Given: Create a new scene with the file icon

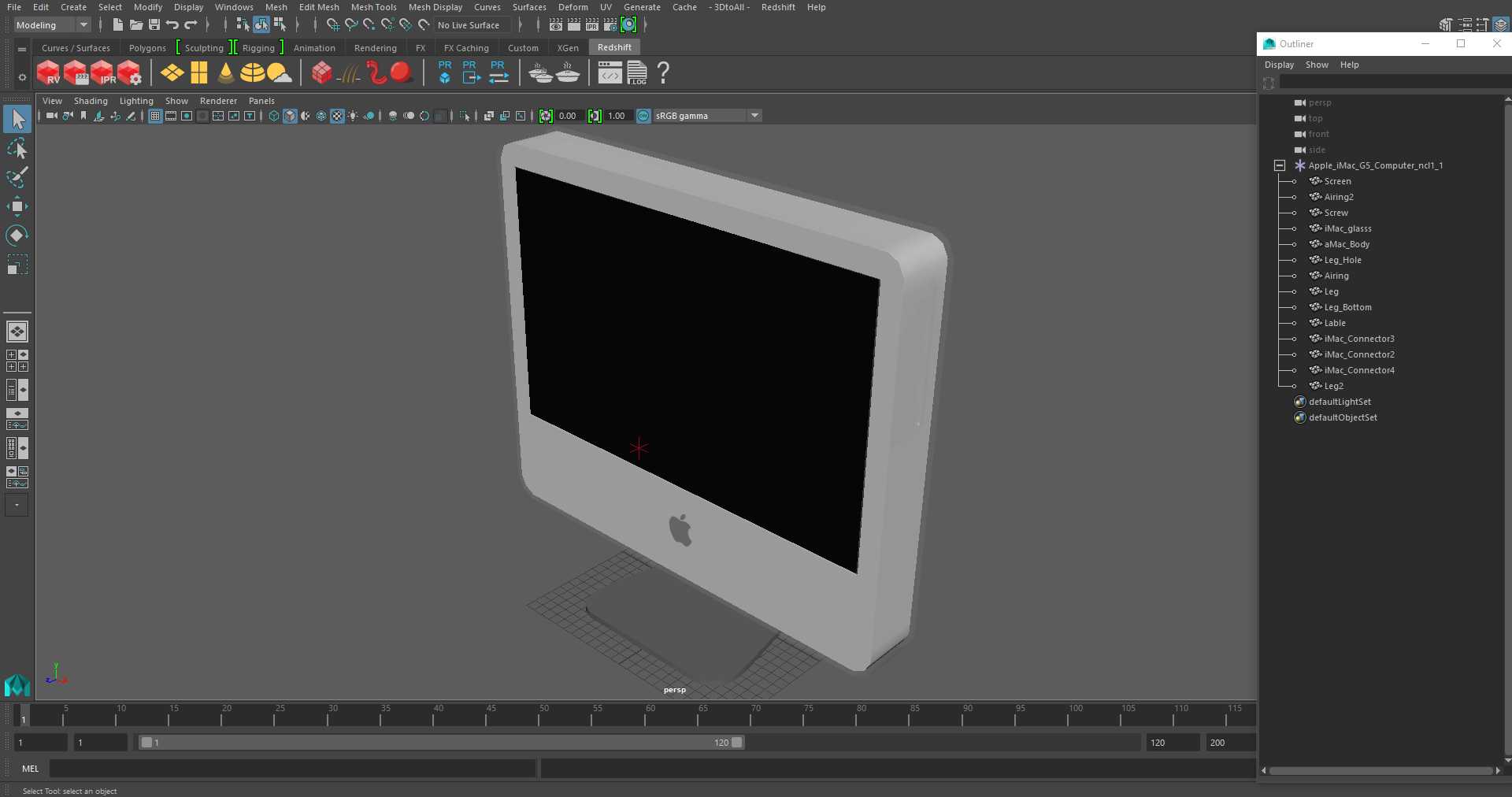Looking at the screenshot, I should point(117,25).
